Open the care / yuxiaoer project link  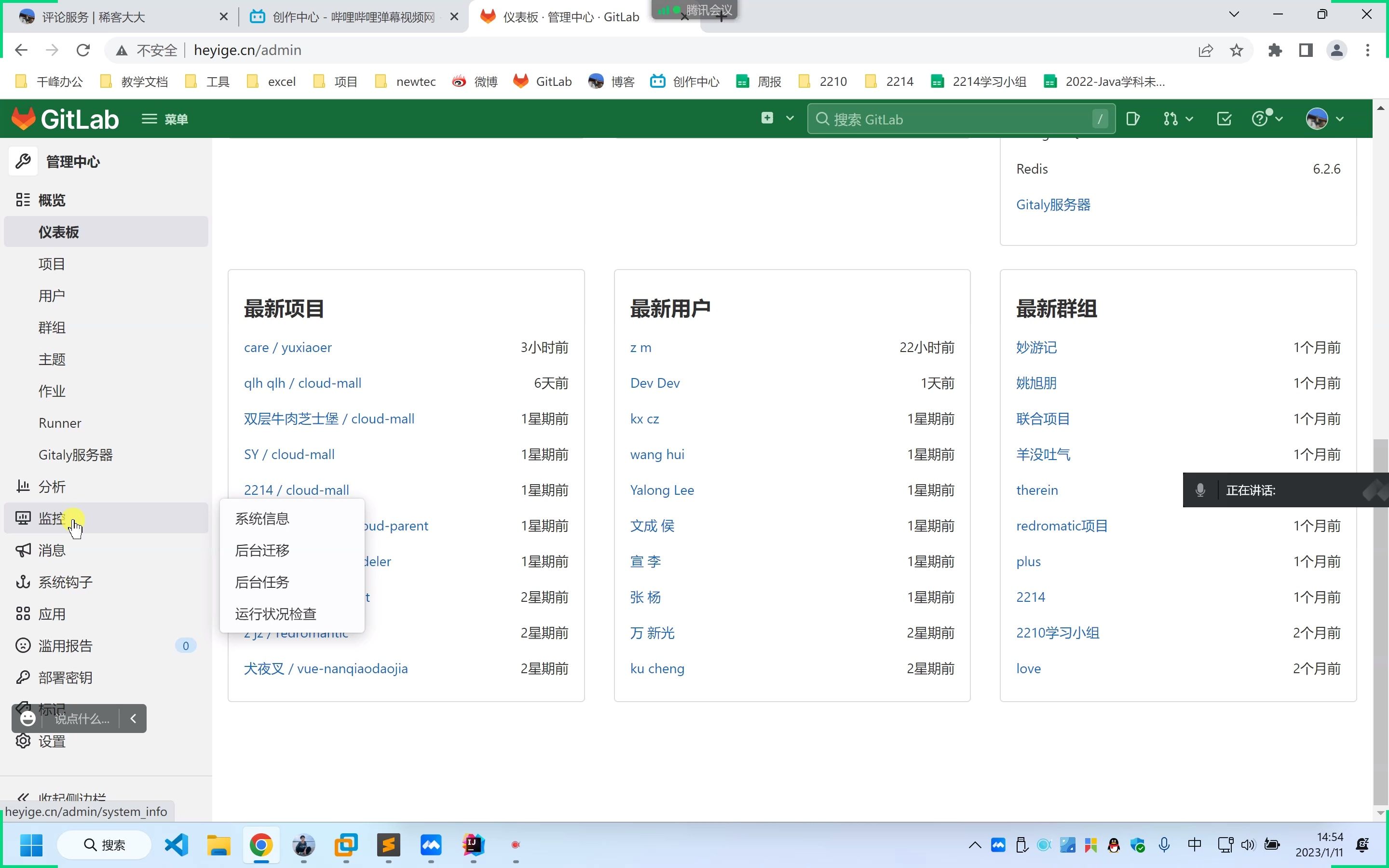[287, 347]
